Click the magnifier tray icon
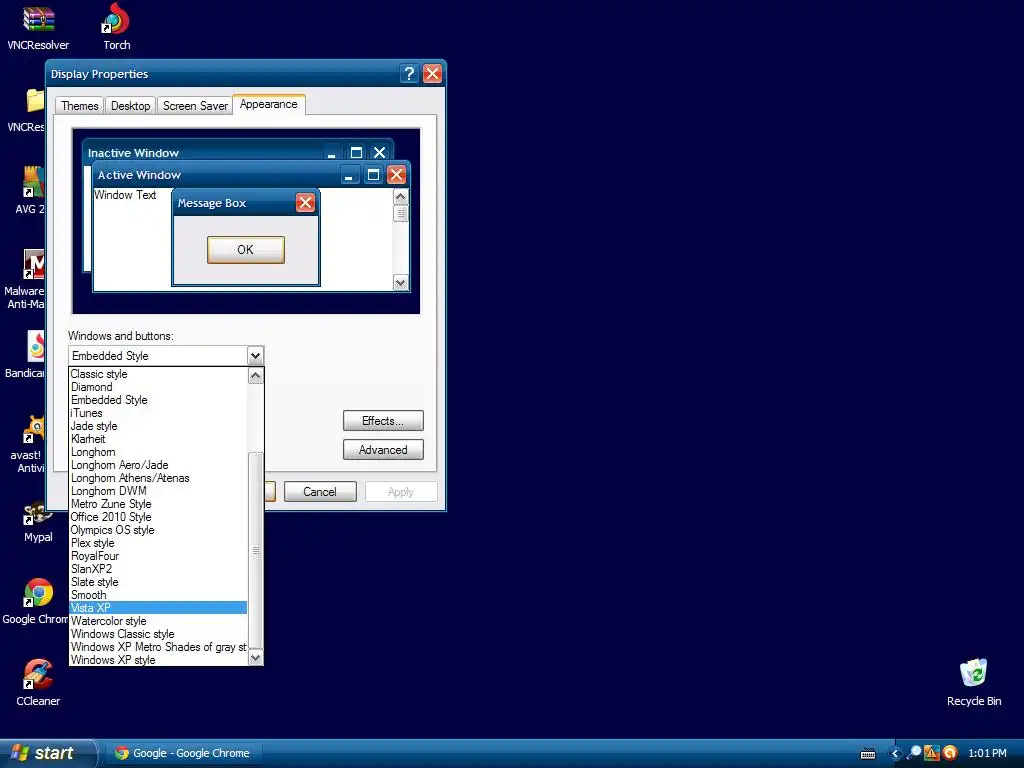1024x768 pixels. (914, 753)
